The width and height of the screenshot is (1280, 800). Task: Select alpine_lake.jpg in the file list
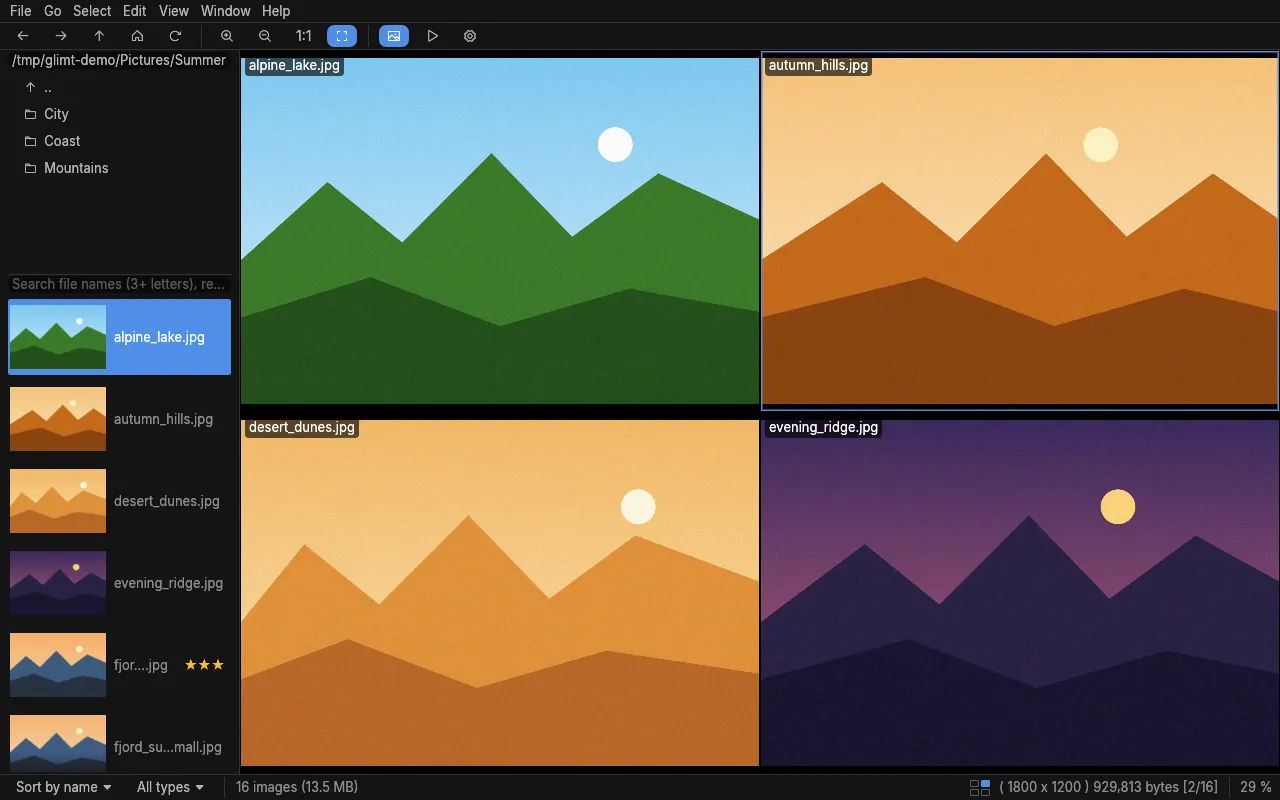pos(120,337)
